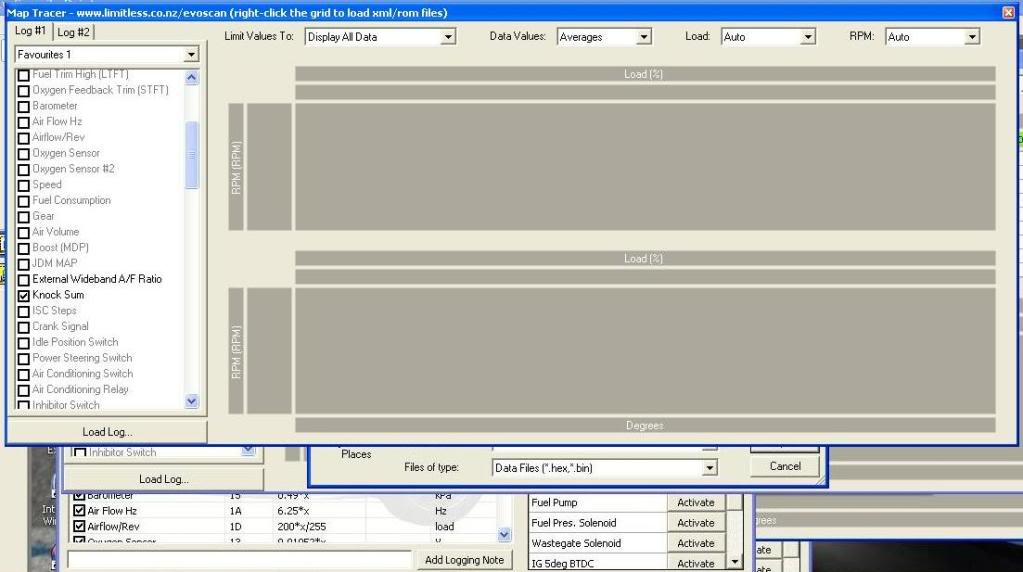1023x572 pixels.
Task: Uncheck Air Flow Hz in the background data list
Action: 79,511
